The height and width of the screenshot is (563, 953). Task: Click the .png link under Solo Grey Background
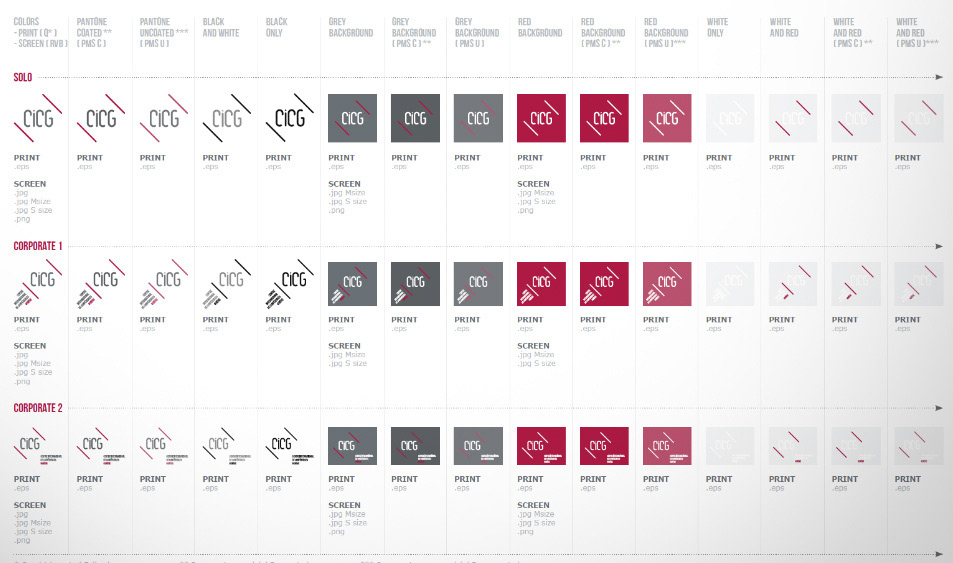[337, 211]
